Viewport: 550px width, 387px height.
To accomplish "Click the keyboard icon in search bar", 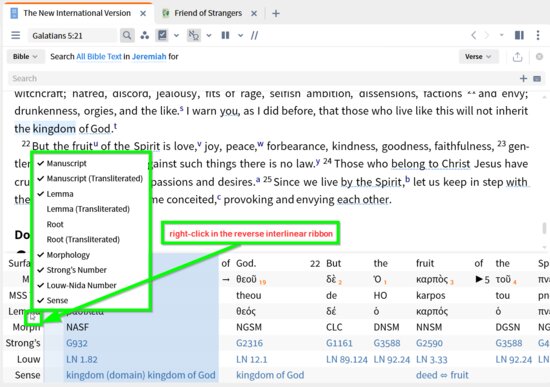I will [x=537, y=79].
